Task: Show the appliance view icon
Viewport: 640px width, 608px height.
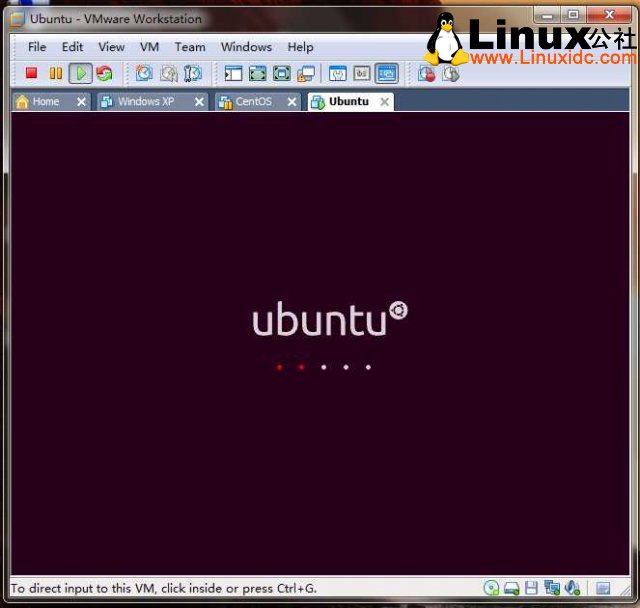Action: pyautogui.click(x=362, y=73)
